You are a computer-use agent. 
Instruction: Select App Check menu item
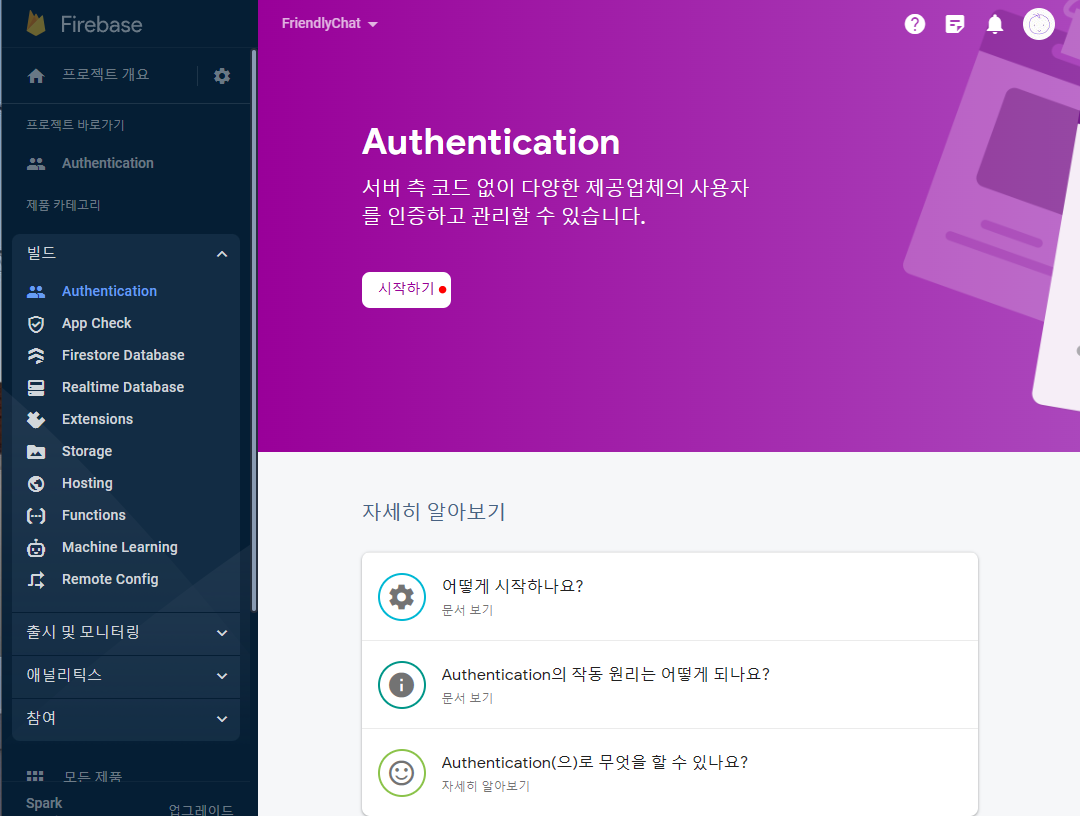point(96,323)
